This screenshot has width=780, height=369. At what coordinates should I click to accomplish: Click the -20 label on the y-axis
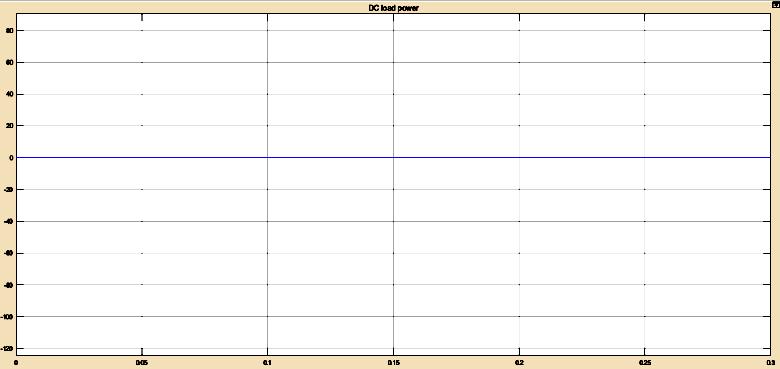[8, 189]
